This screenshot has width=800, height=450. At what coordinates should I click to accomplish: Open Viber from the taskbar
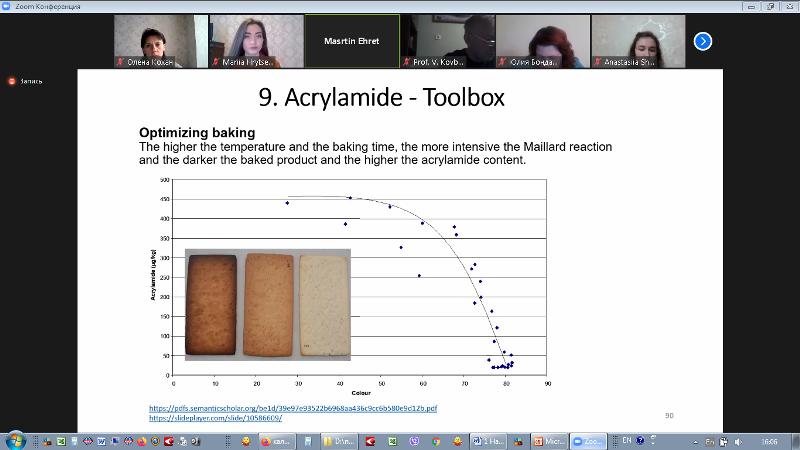[x=414, y=441]
